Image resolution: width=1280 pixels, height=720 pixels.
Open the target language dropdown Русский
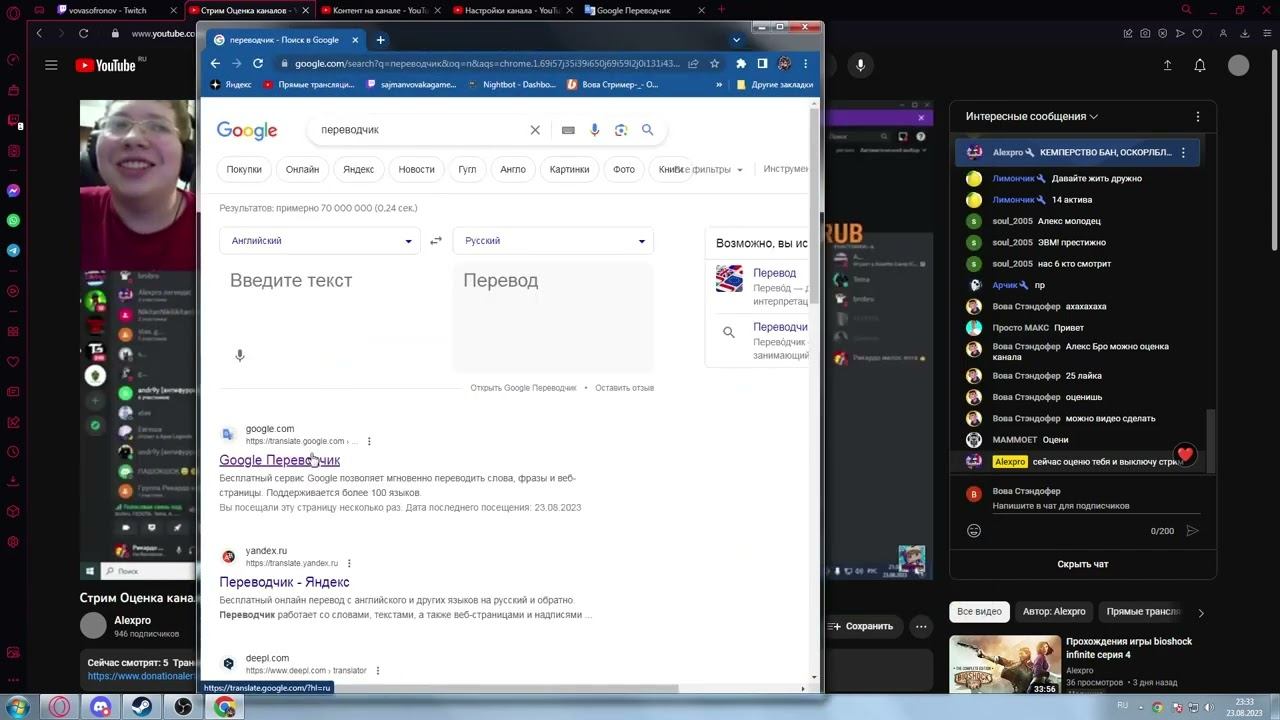pos(553,241)
